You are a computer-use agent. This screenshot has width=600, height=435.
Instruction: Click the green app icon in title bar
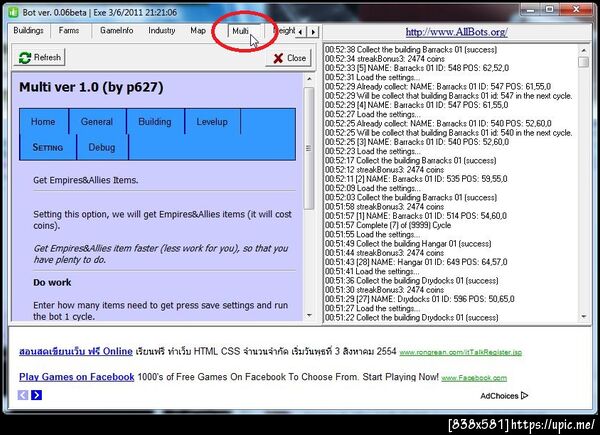pyautogui.click(x=13, y=12)
